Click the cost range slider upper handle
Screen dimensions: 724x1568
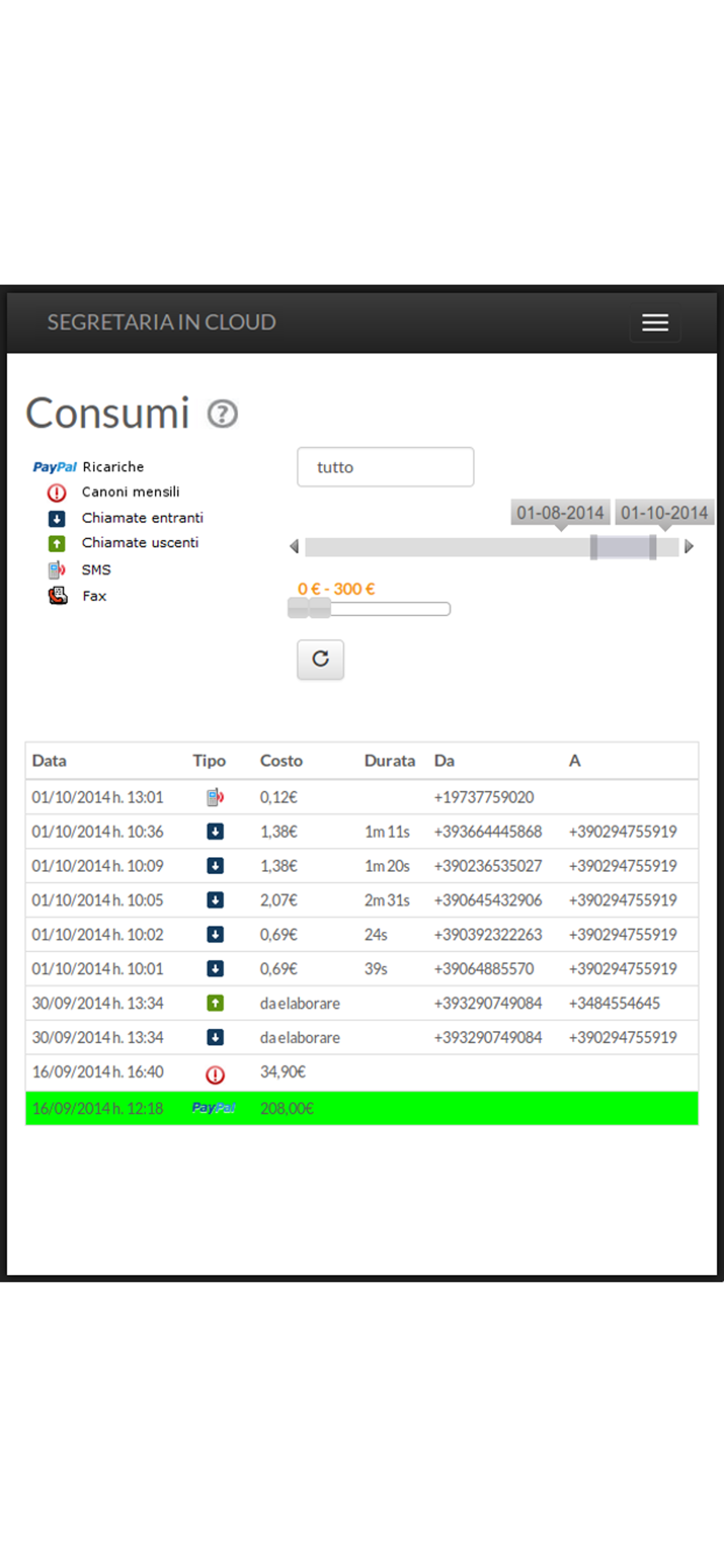320,608
